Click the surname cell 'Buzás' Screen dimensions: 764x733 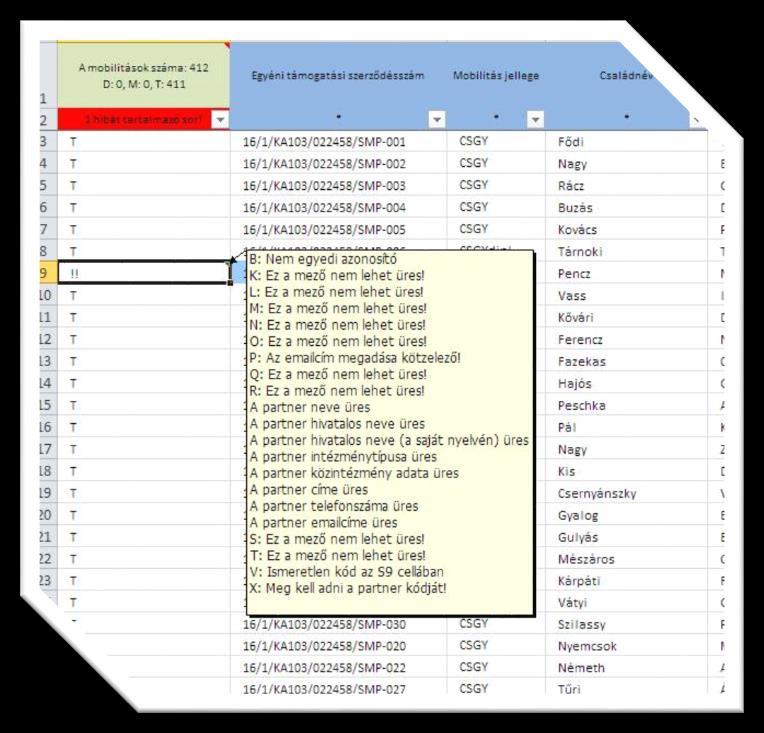pyautogui.click(x=626, y=208)
